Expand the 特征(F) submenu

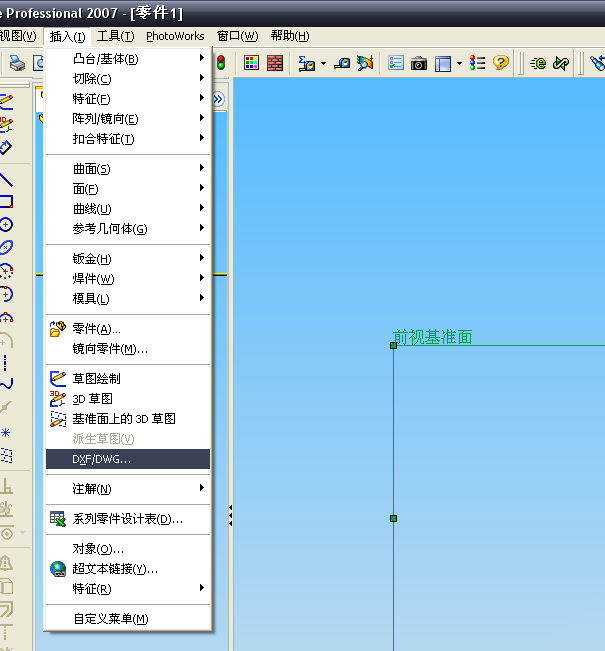point(127,98)
